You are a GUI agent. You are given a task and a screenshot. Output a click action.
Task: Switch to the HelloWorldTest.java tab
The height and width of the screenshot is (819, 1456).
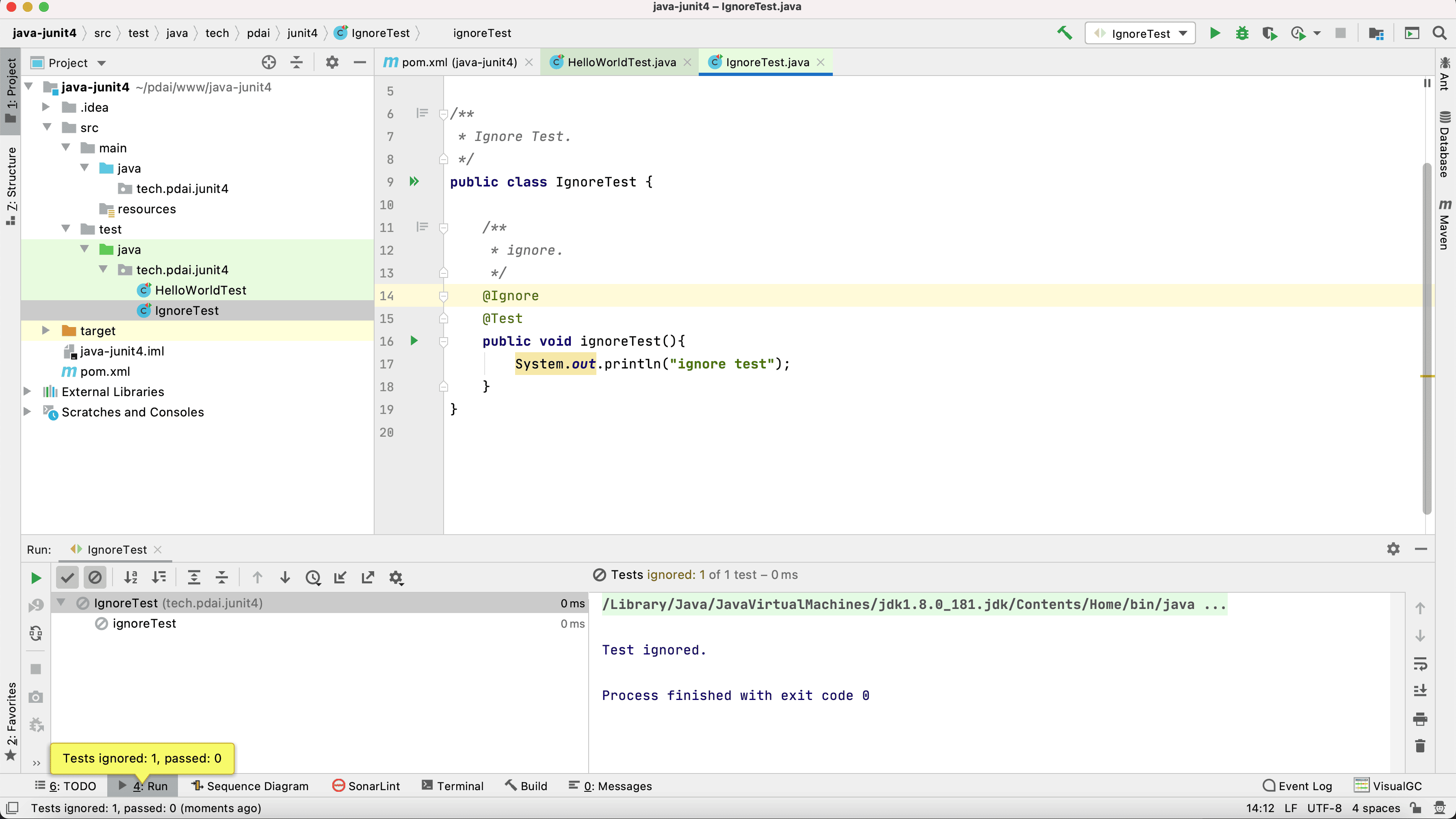(621, 62)
